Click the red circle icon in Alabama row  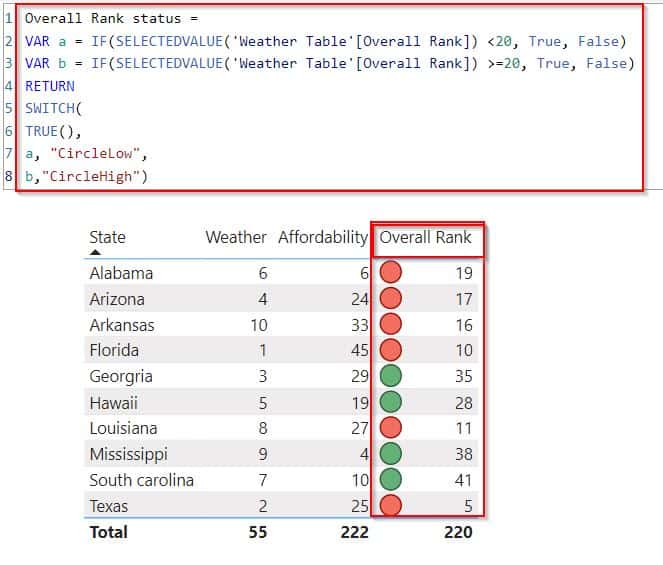(390, 272)
